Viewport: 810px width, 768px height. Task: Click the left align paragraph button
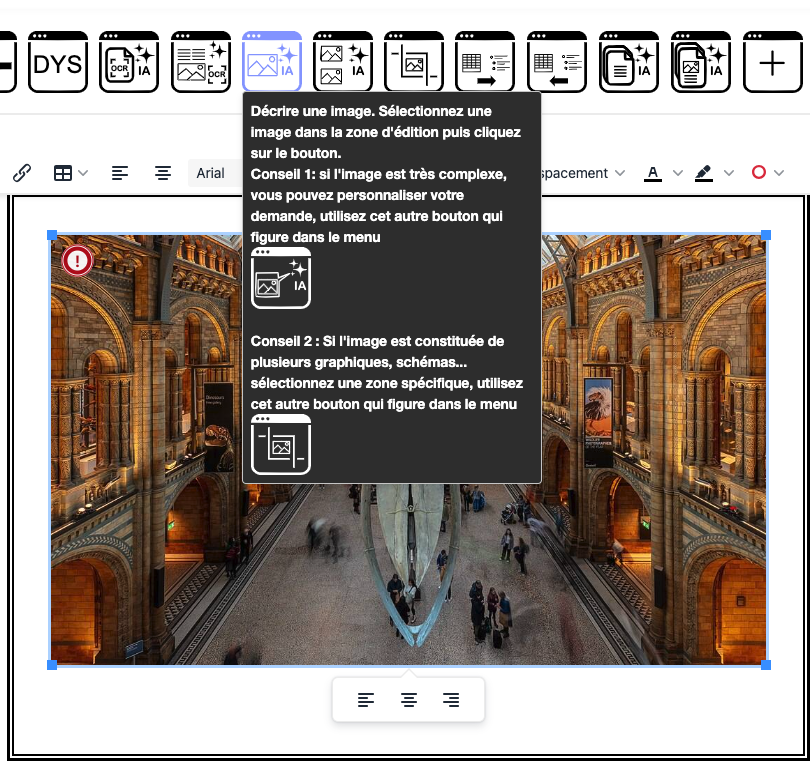tap(120, 173)
